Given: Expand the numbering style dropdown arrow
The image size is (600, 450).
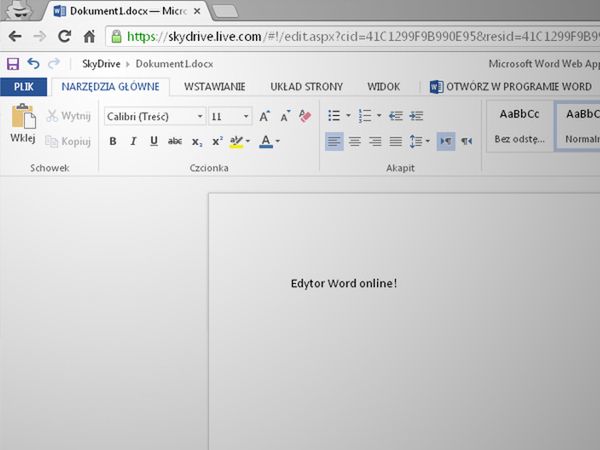Looking at the screenshot, I should pos(379,116).
